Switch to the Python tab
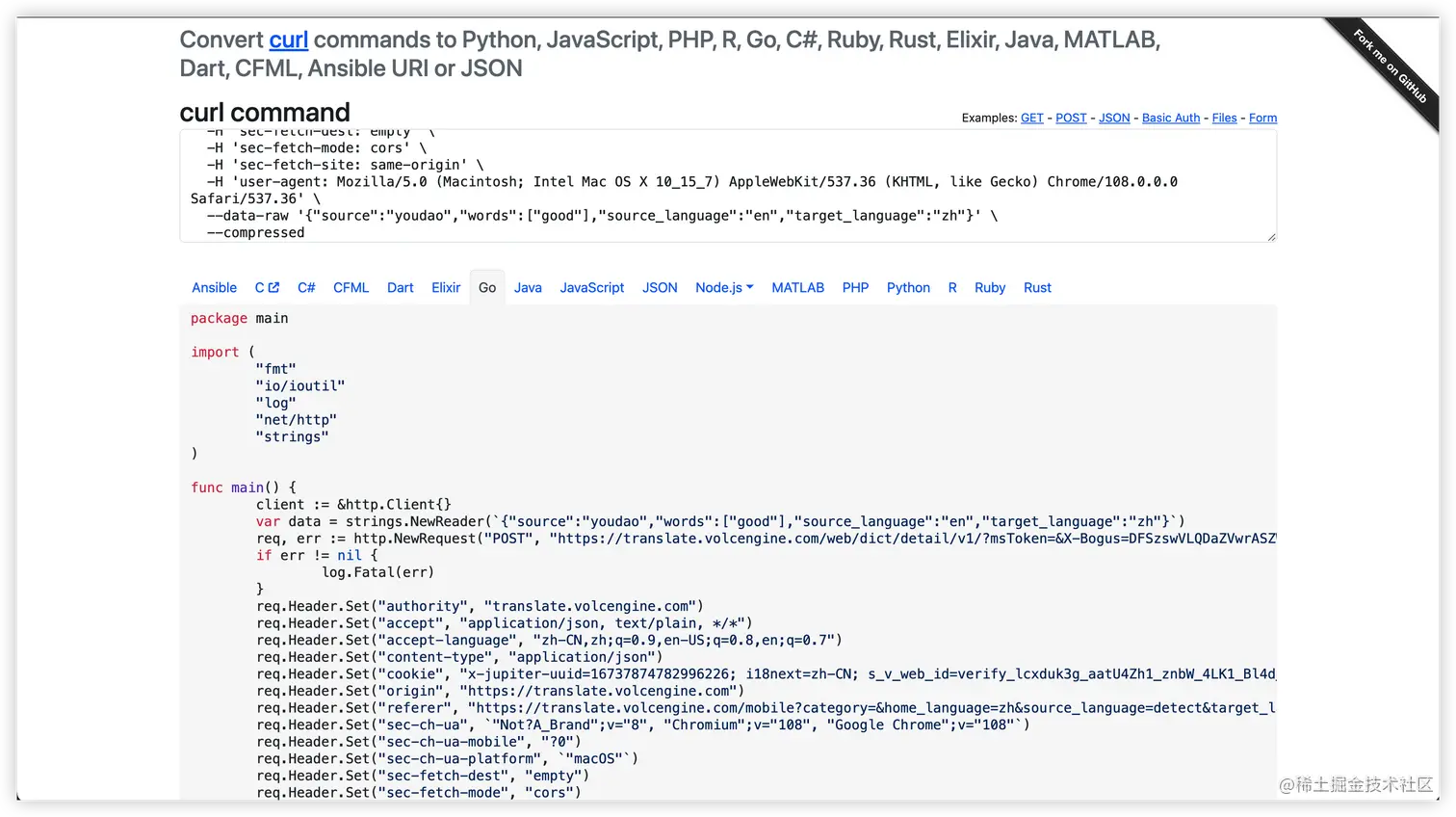1456x817 pixels. click(x=908, y=287)
